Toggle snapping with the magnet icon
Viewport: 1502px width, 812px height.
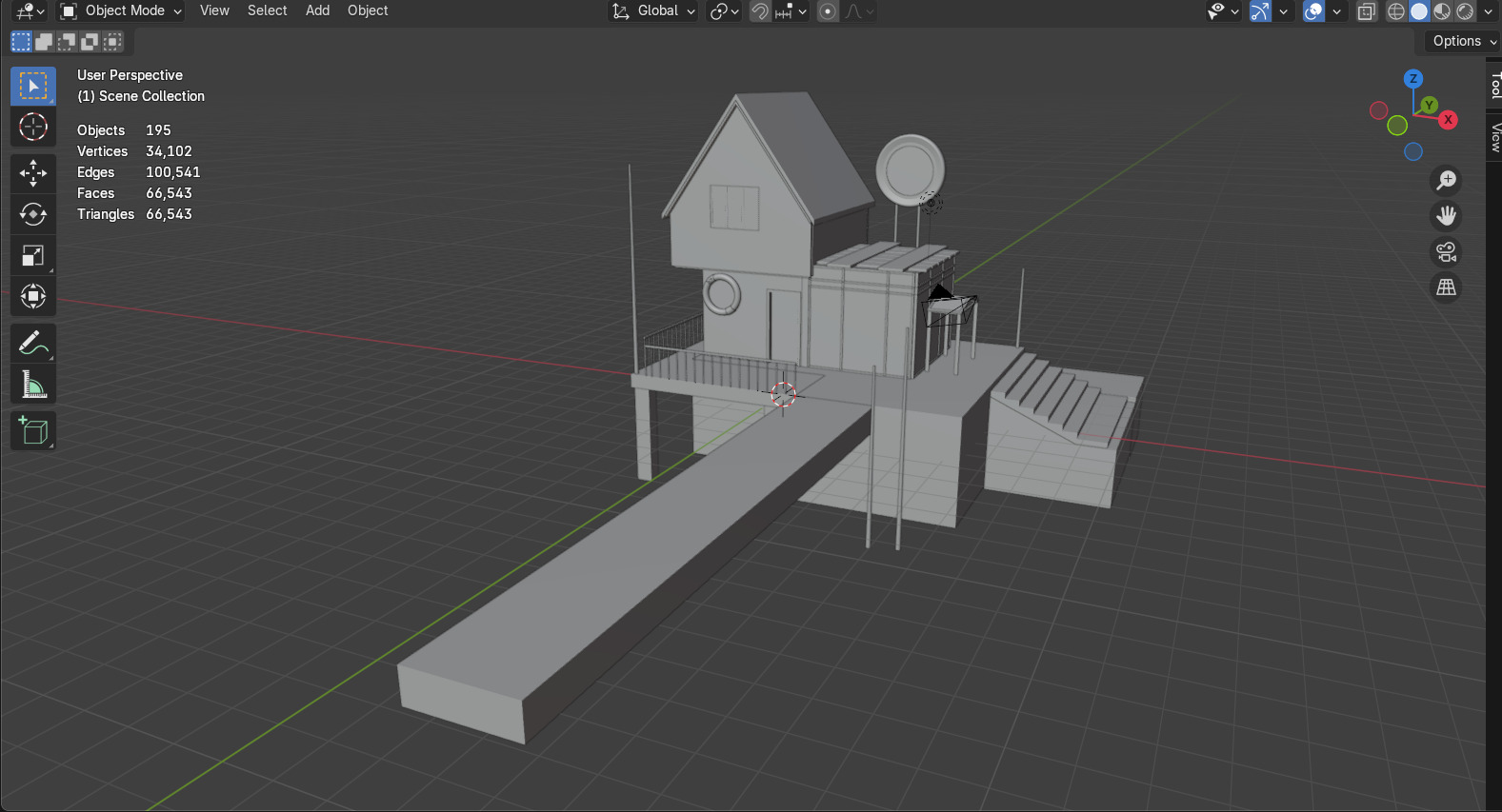[x=760, y=11]
